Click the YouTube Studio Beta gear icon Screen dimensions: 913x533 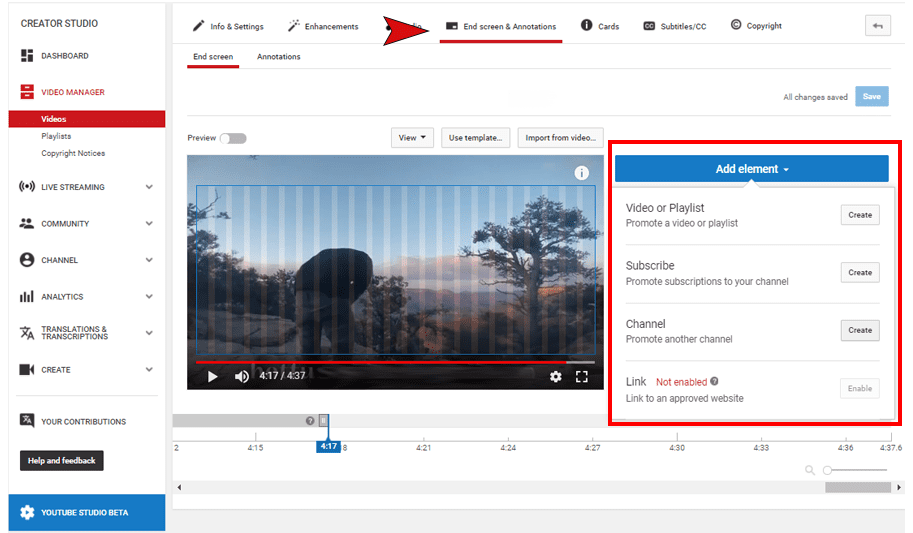click(27, 512)
